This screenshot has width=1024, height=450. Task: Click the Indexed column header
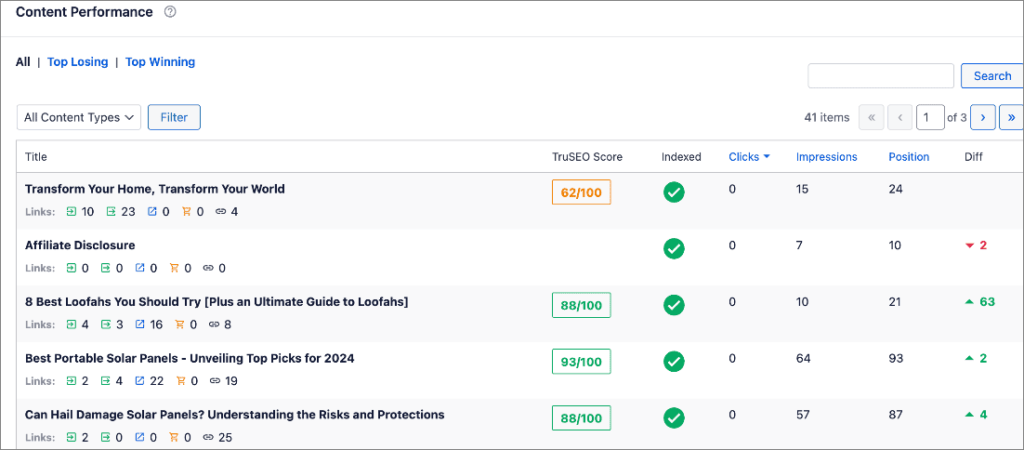tap(681, 157)
